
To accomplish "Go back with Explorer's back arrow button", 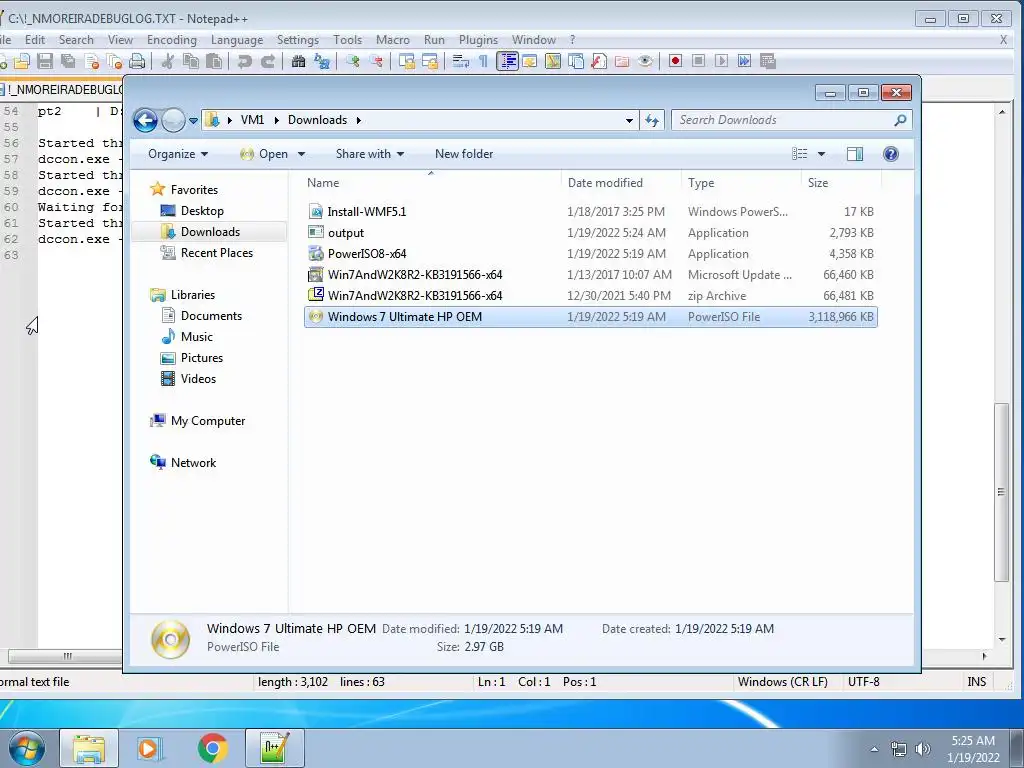I will point(145,120).
